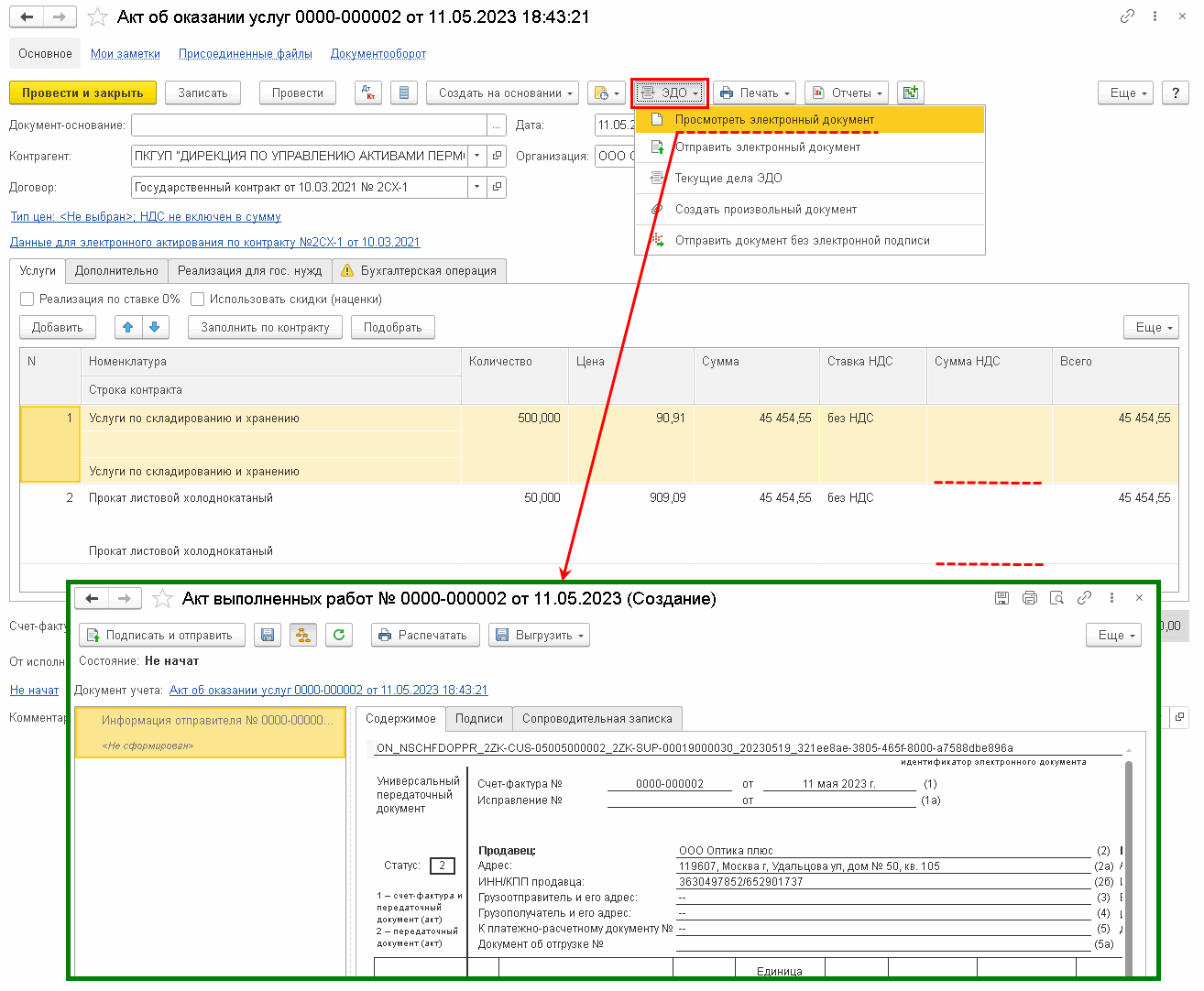
Task: Click diskette save icon next to Подписать и отправить
Action: (x=268, y=635)
